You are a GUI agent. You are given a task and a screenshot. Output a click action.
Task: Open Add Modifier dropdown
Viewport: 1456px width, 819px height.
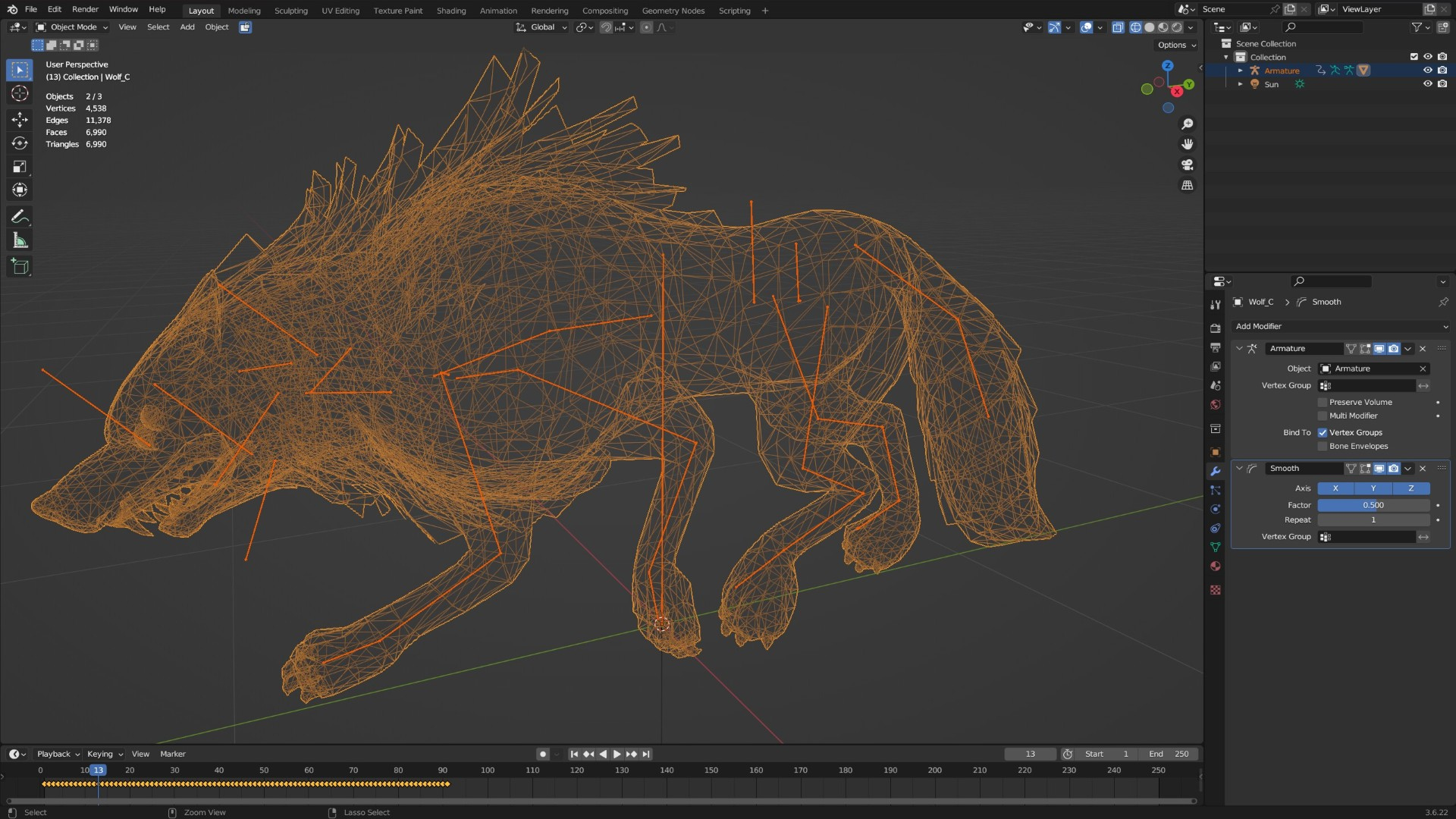(1341, 327)
